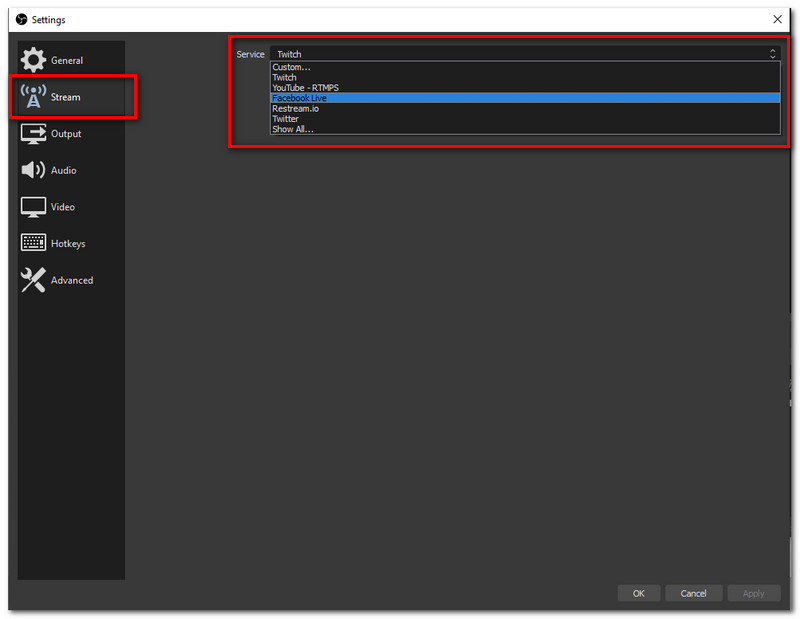Image resolution: width=800 pixels, height=619 pixels.
Task: Click Show All... in the service list
Action: pos(525,129)
